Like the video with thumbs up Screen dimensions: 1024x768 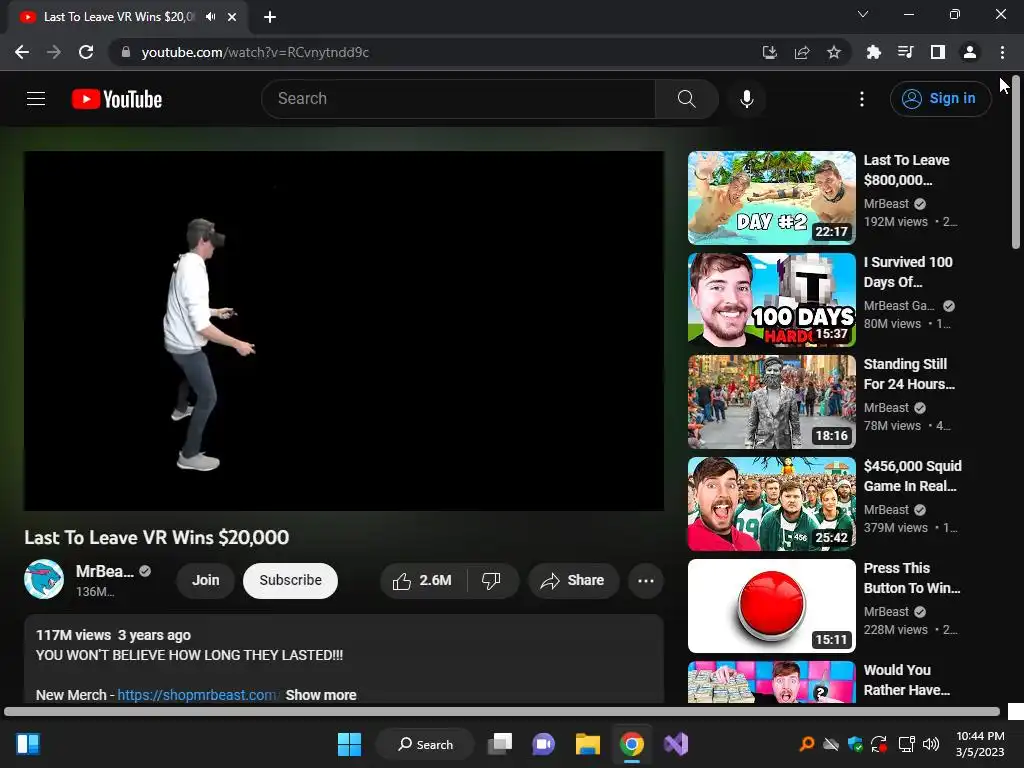click(x=423, y=581)
